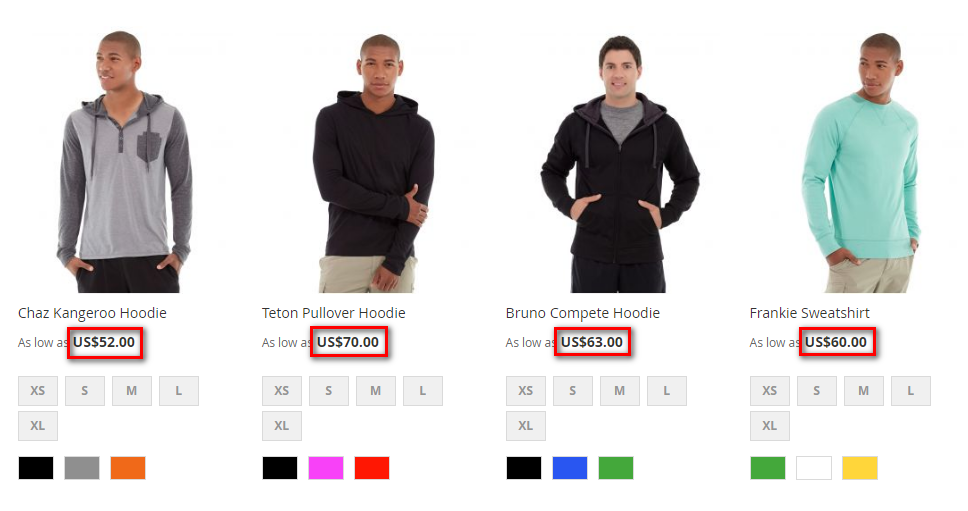Viewport: 968px width, 511px height.
Task: Choose yellow color for Frankie Sweatshirt
Action: (860, 468)
